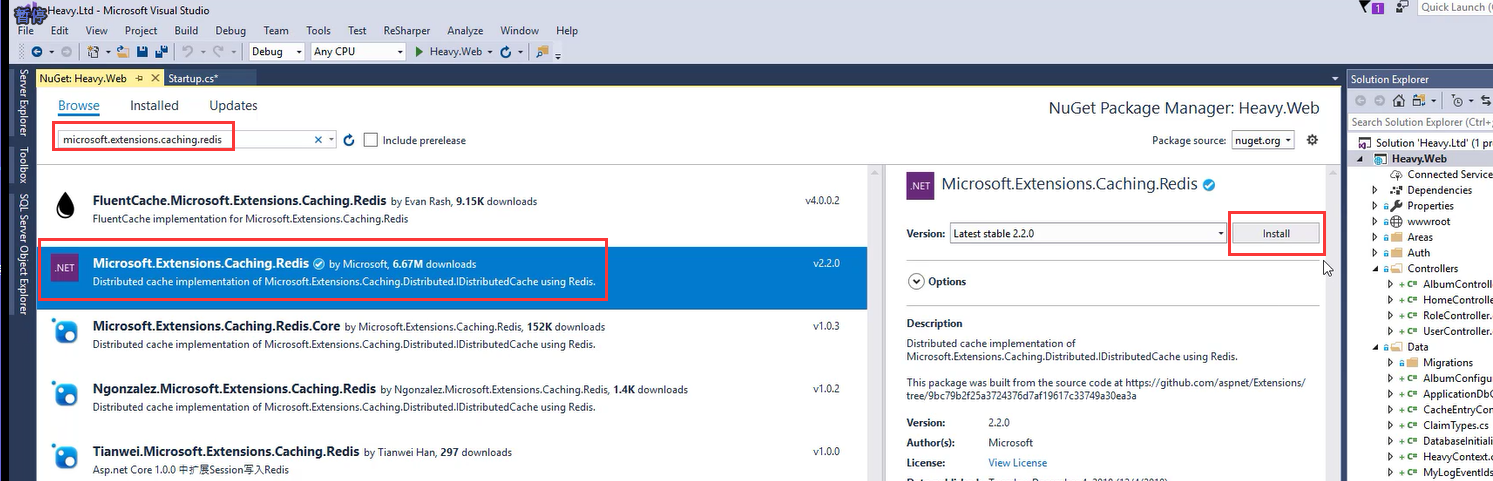Click the Open File folder icon
This screenshot has width=1493, height=481.
point(123,52)
